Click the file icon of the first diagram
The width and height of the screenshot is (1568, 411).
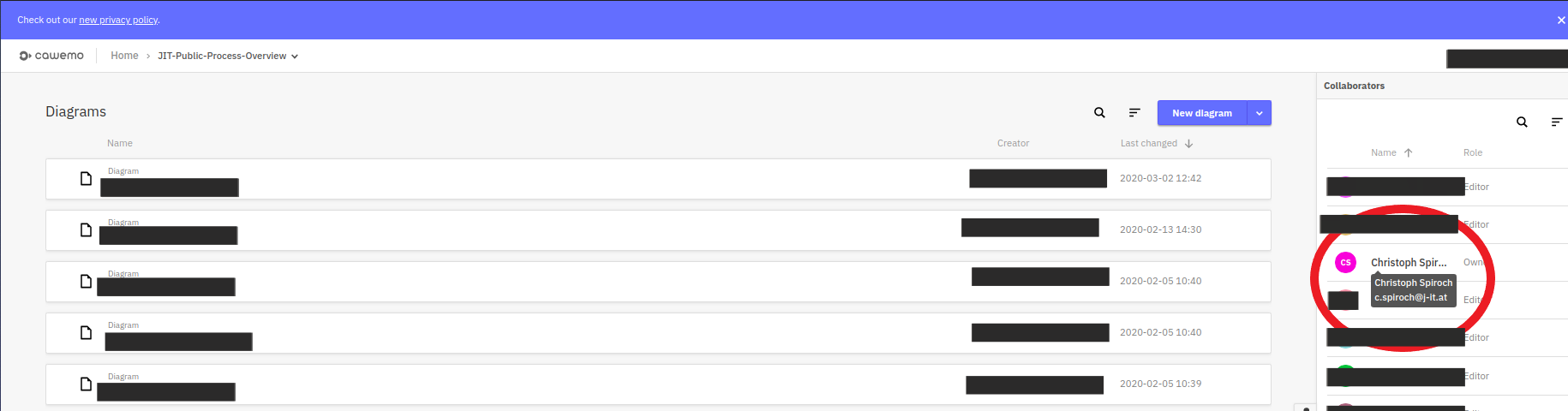(86, 179)
